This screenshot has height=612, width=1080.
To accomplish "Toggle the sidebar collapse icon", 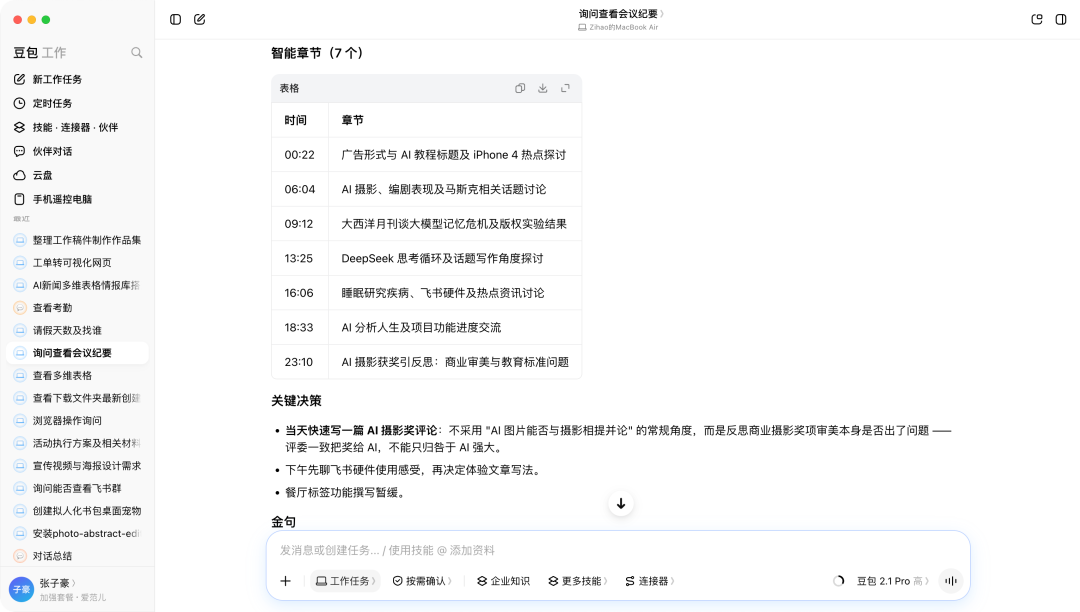I will 176,19.
